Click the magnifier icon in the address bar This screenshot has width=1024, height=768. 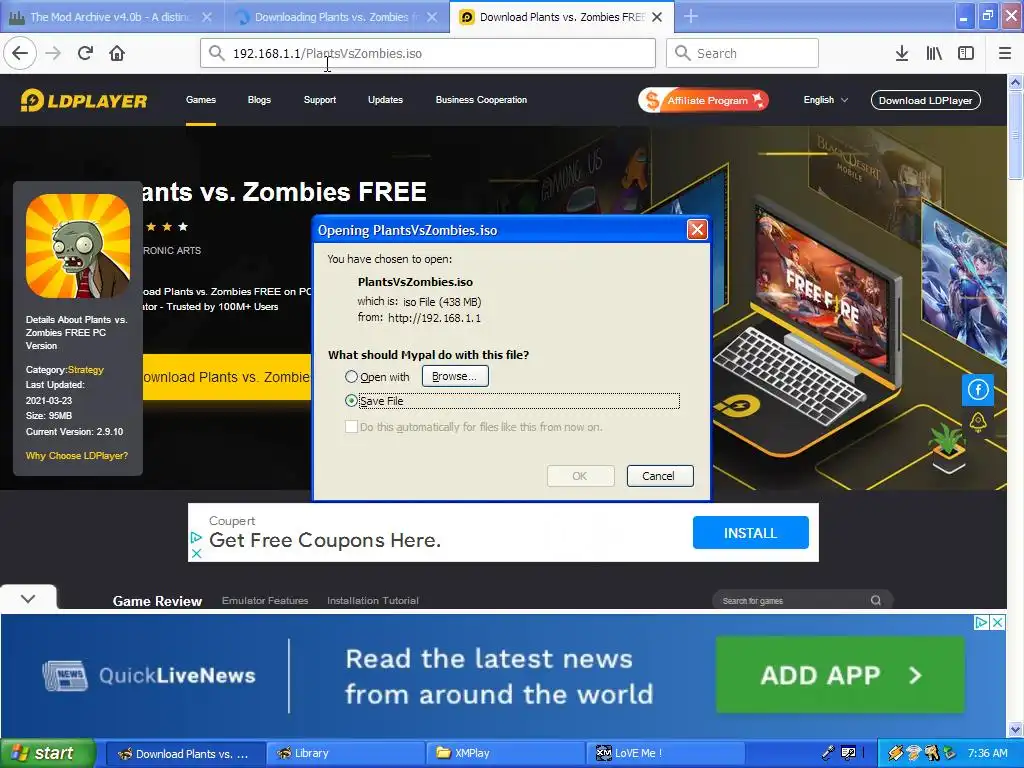[216, 53]
